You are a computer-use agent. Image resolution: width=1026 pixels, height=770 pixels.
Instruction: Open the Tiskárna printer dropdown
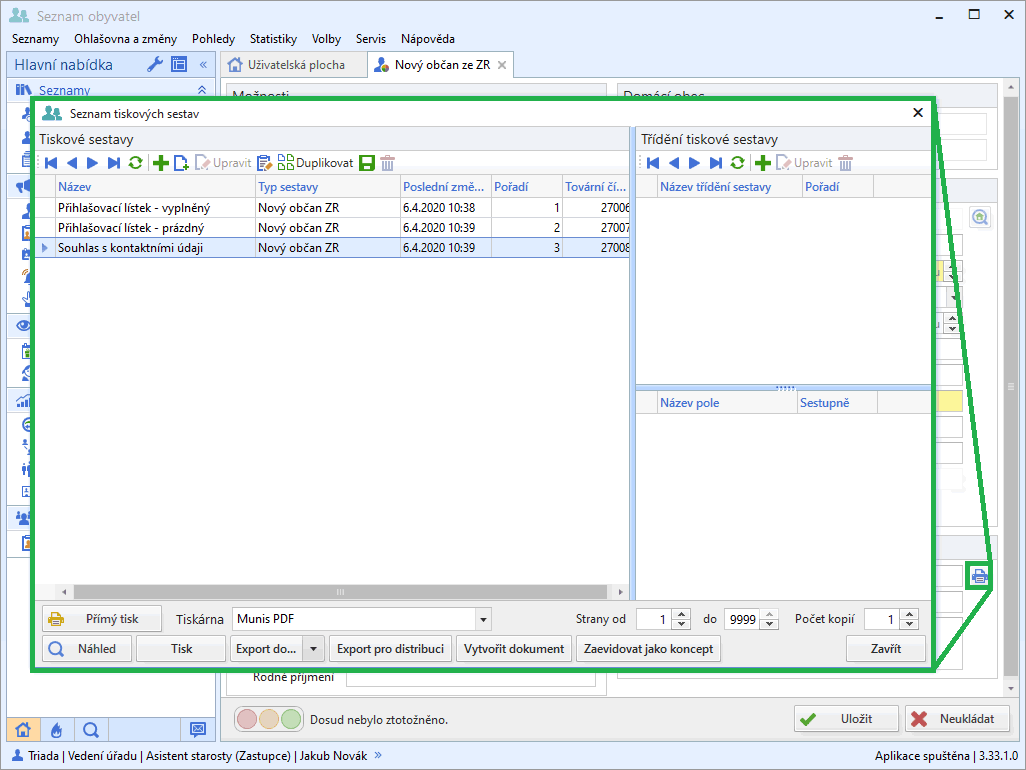coord(483,619)
